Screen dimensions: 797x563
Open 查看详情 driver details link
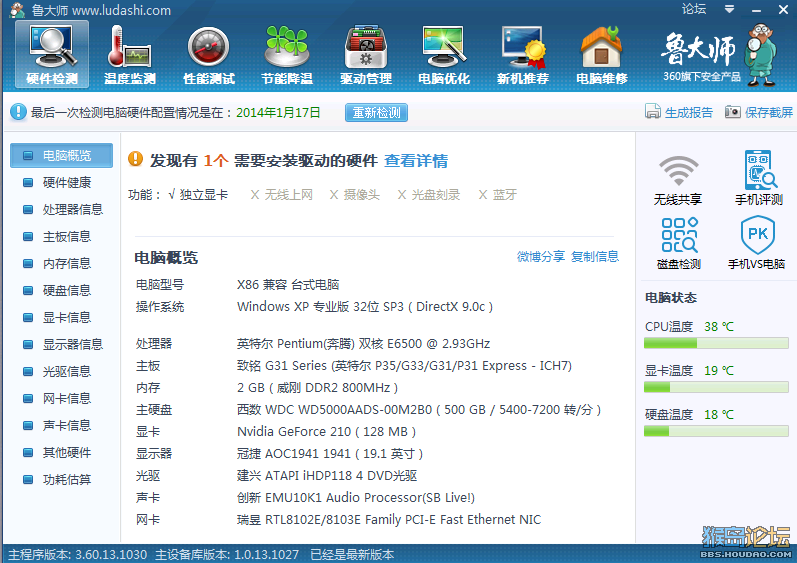pyautogui.click(x=416, y=161)
